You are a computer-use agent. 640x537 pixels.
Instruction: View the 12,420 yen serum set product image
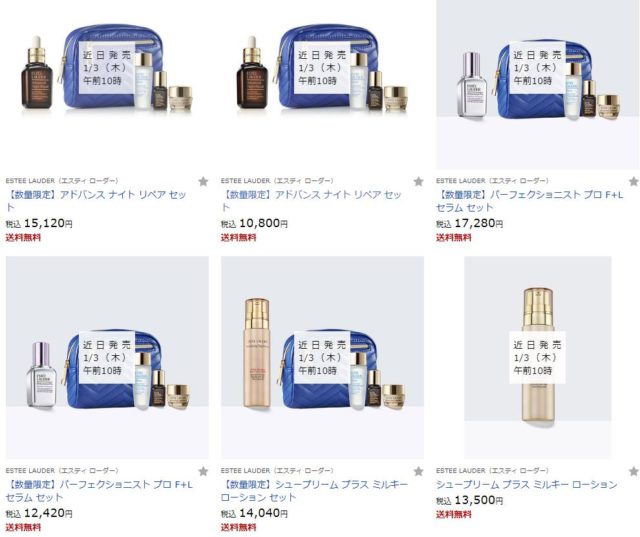[107, 357]
